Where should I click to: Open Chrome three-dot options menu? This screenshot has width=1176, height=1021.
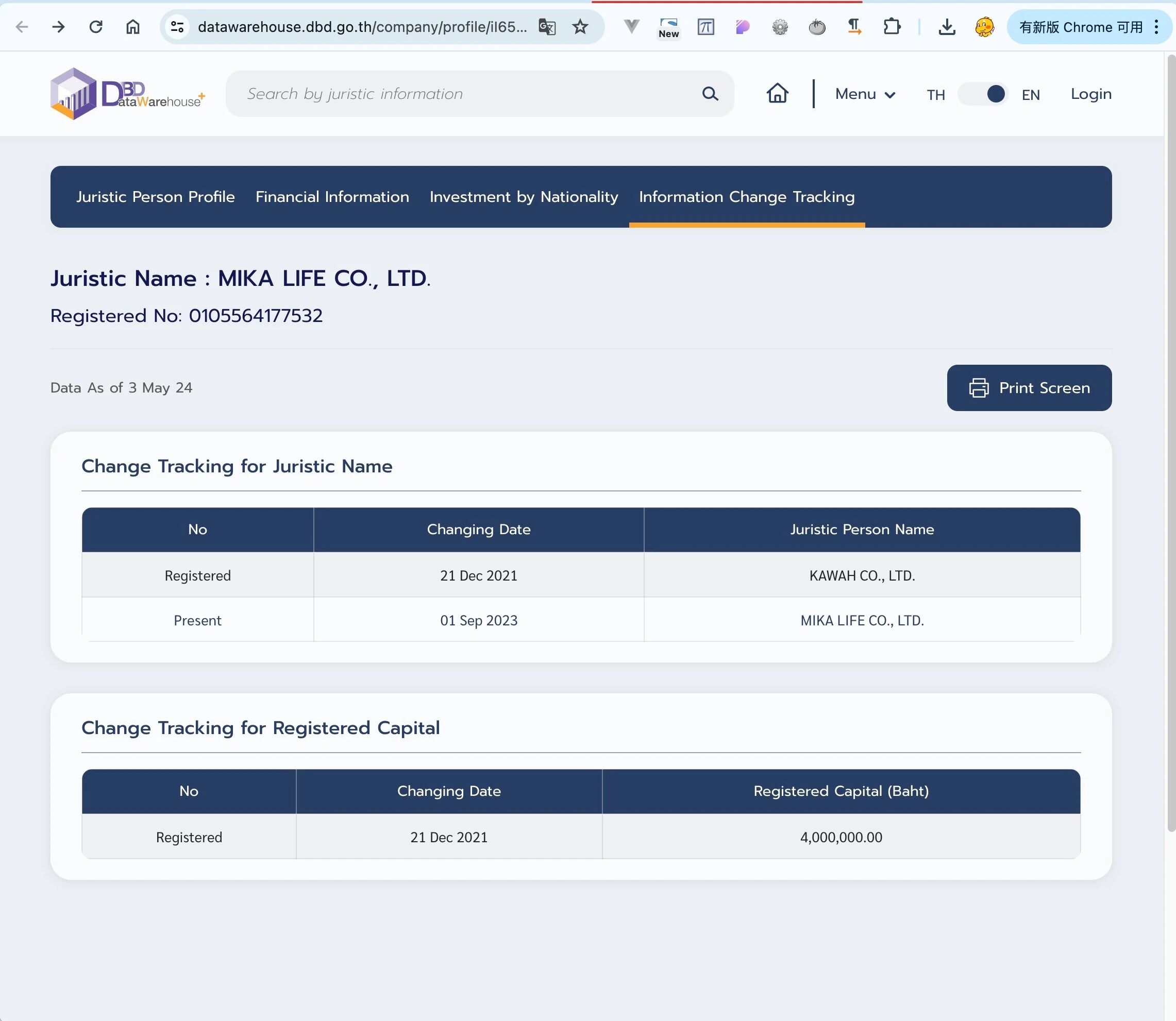pyautogui.click(x=1156, y=27)
